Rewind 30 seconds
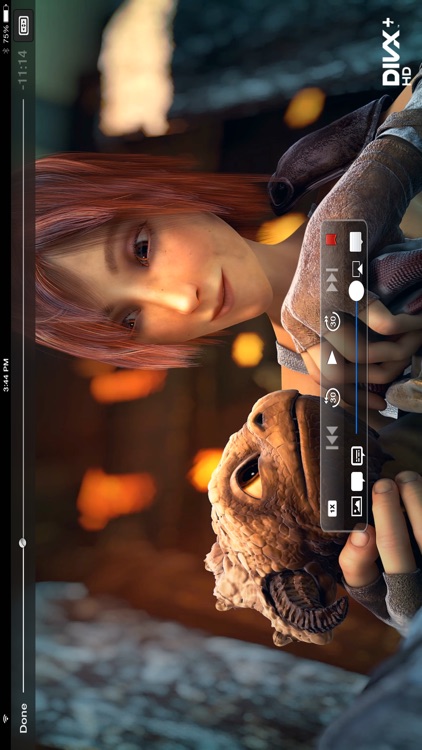 click(332, 398)
